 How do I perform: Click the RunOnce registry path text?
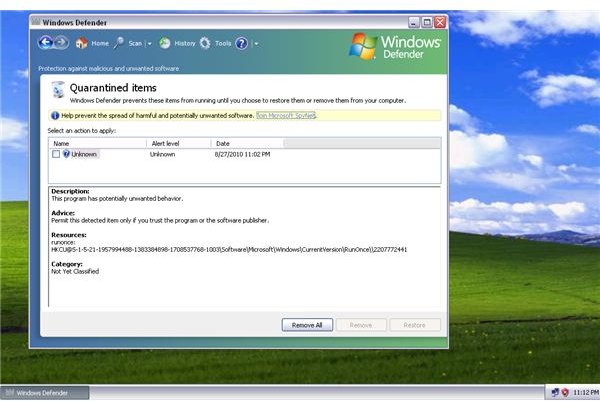click(x=229, y=249)
